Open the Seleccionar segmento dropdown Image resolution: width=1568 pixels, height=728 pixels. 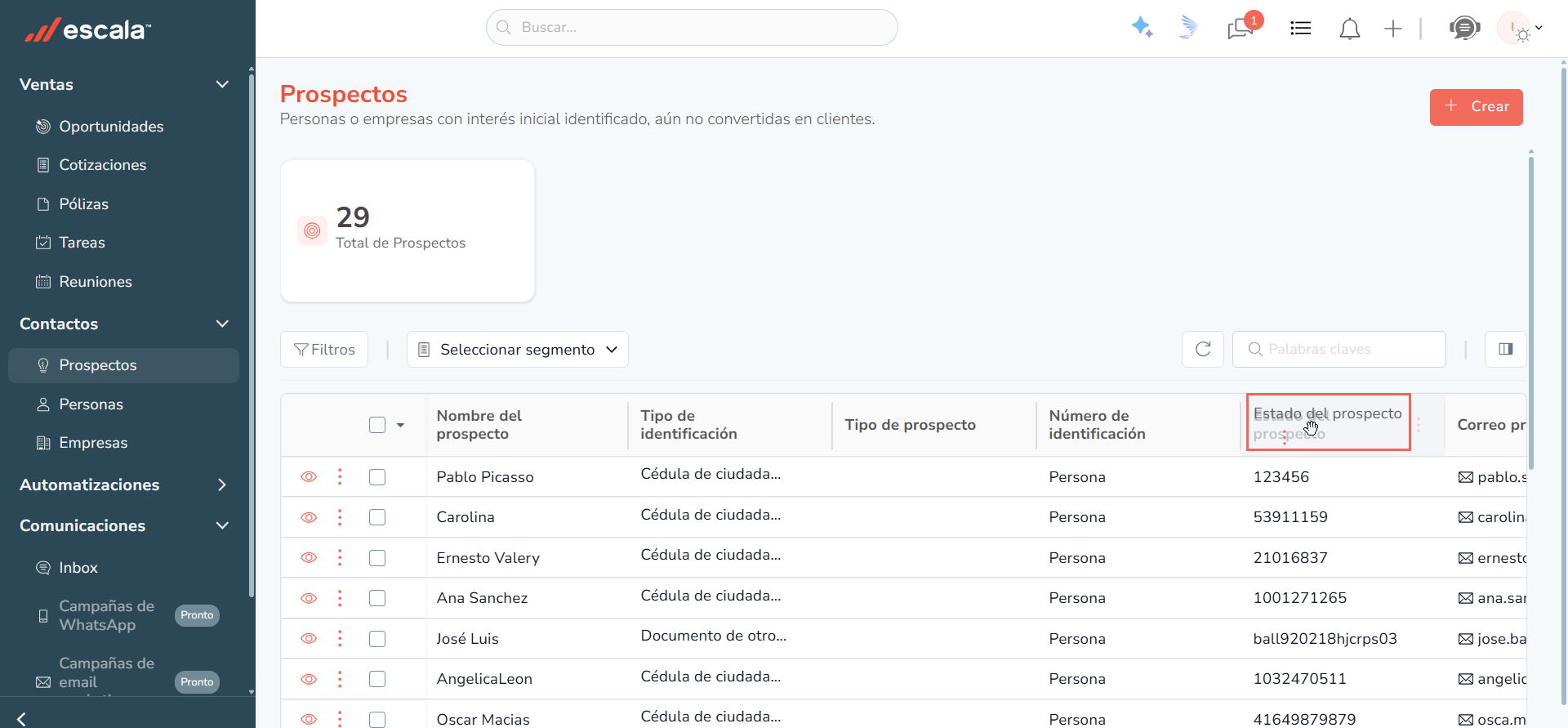coord(518,349)
